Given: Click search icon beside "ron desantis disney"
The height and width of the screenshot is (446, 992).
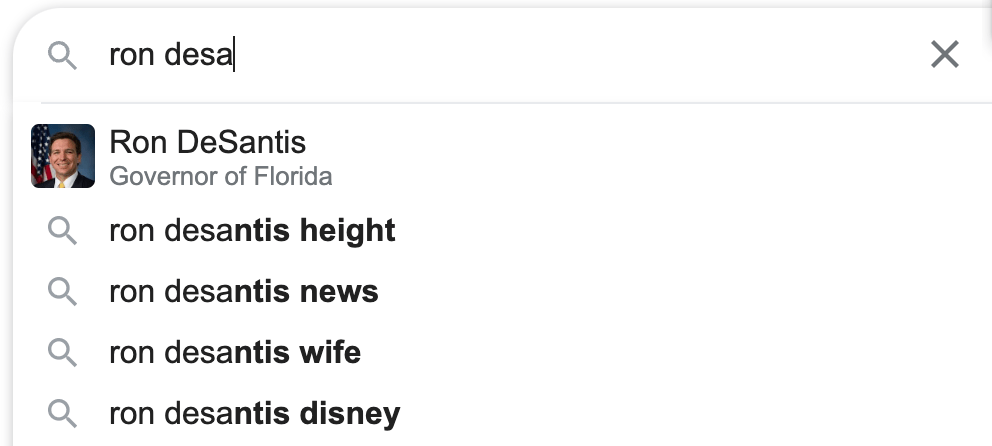Looking at the screenshot, I should [x=63, y=412].
